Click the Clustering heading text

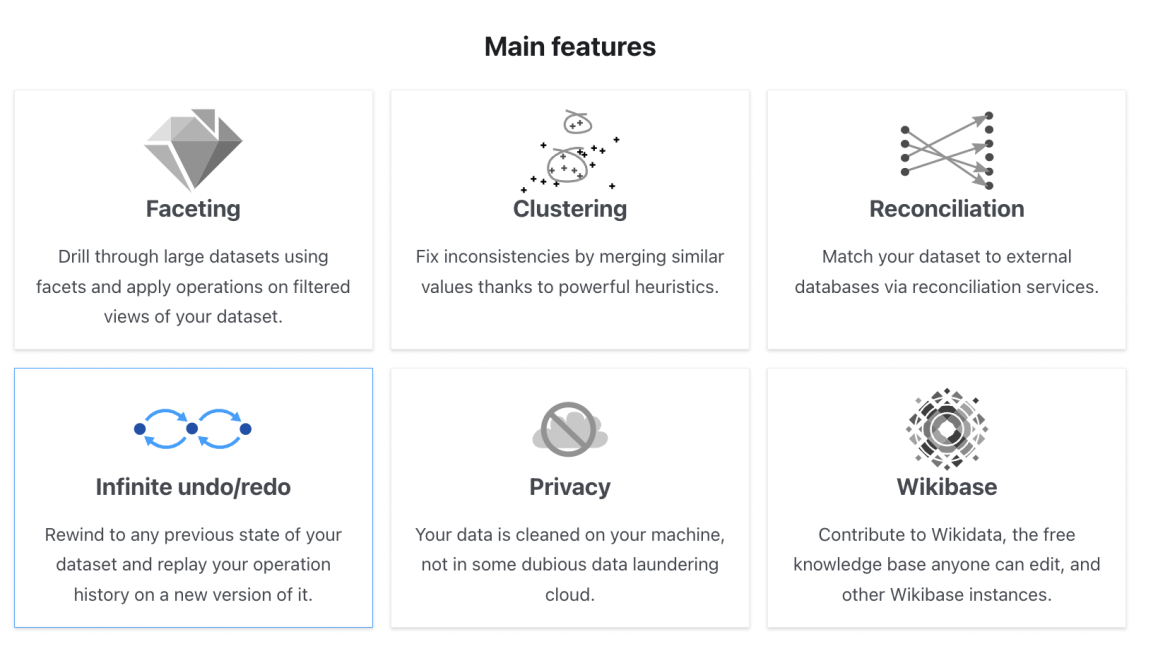point(570,209)
